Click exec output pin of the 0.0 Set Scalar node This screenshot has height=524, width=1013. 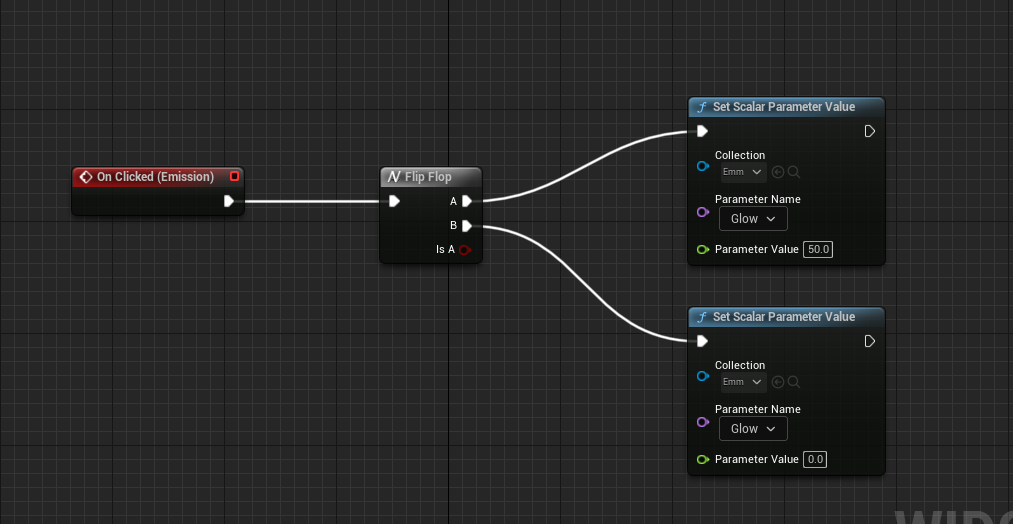pos(870,341)
